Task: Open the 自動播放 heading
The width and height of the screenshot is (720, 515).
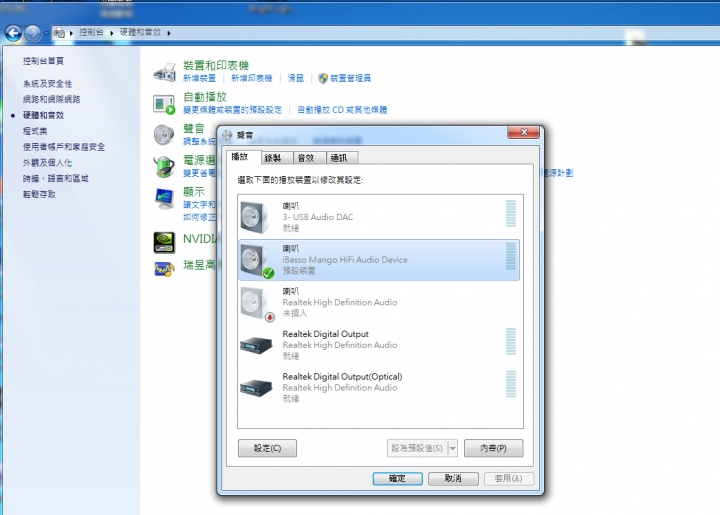Action: [205, 97]
